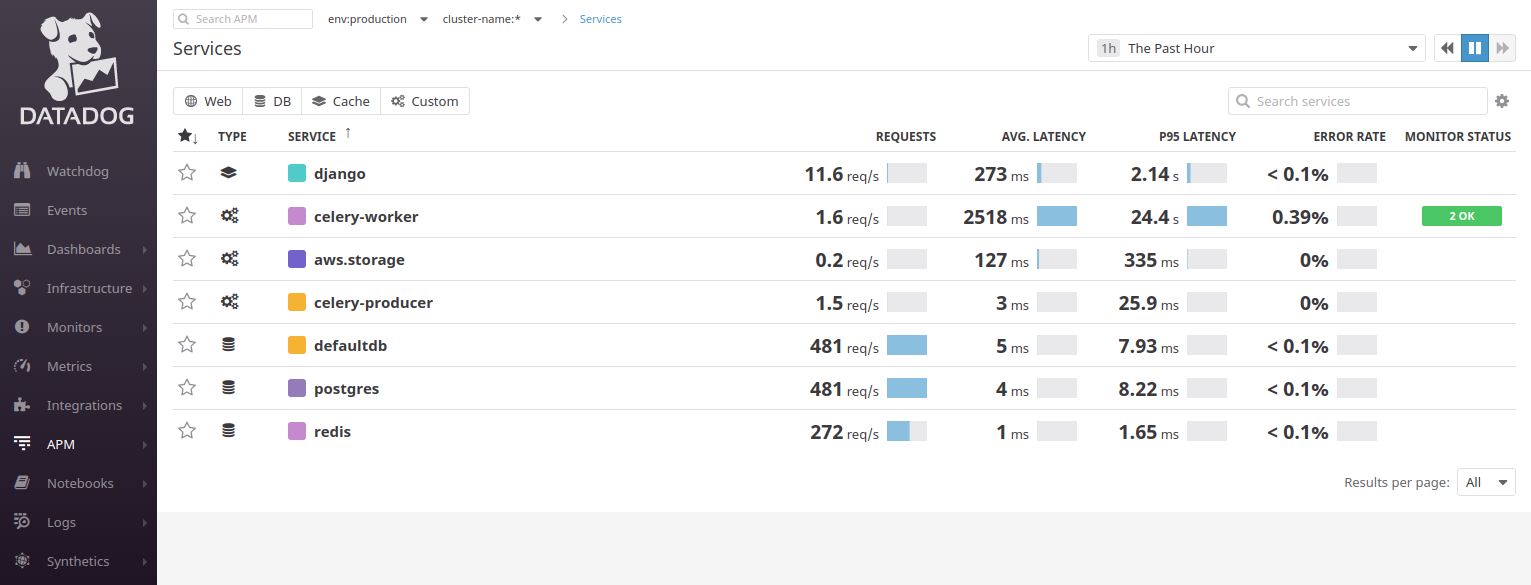
Task: Star the postgres service
Action: click(187, 388)
